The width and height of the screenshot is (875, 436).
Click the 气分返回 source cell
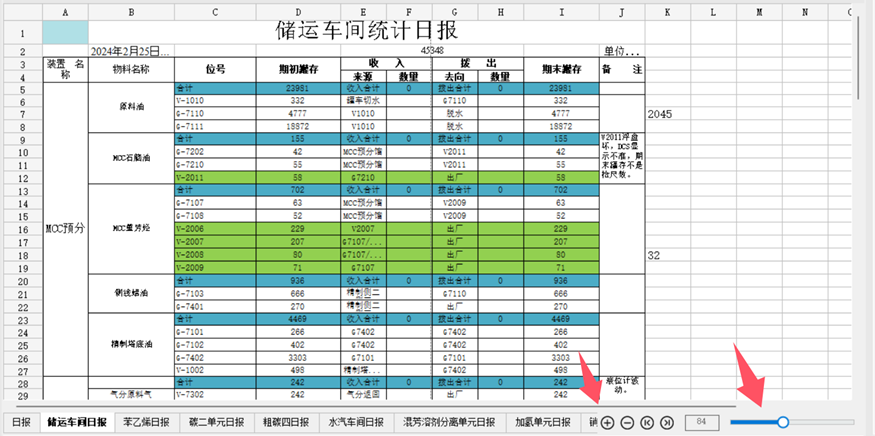pos(363,394)
